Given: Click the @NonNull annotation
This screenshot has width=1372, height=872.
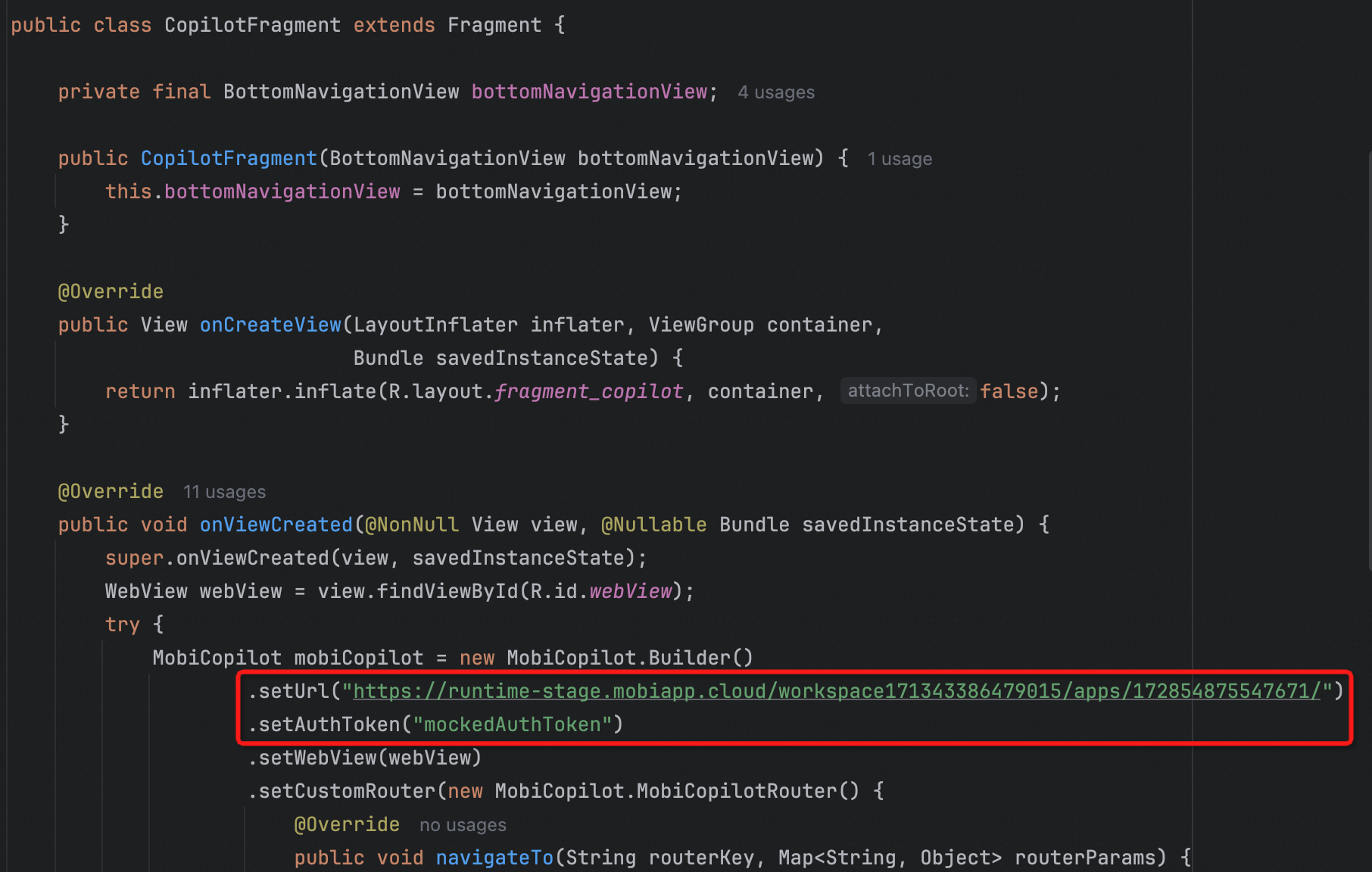Looking at the screenshot, I should click(x=412, y=525).
